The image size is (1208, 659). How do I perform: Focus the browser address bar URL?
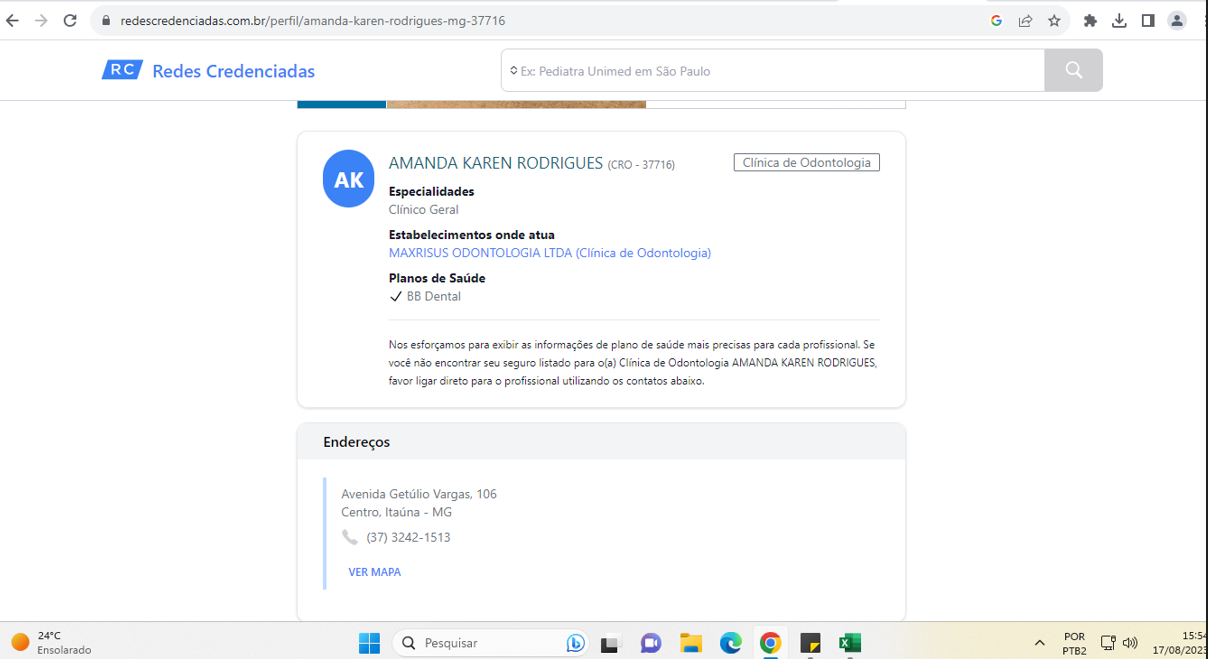312,20
